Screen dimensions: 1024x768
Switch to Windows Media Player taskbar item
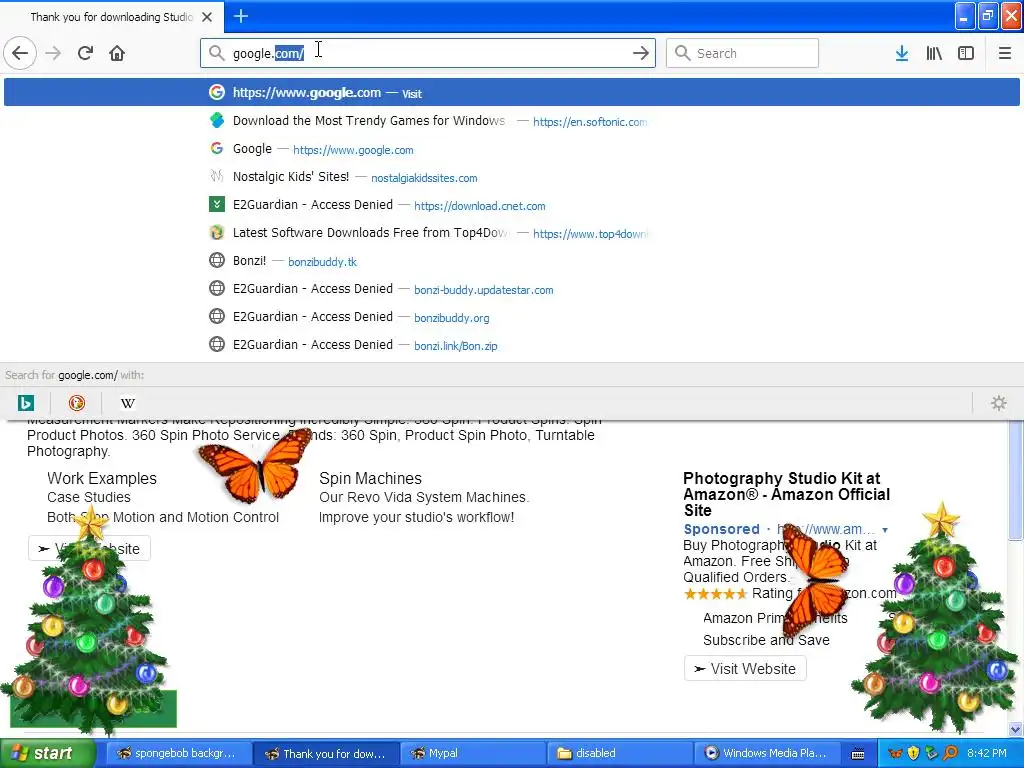(x=765, y=754)
